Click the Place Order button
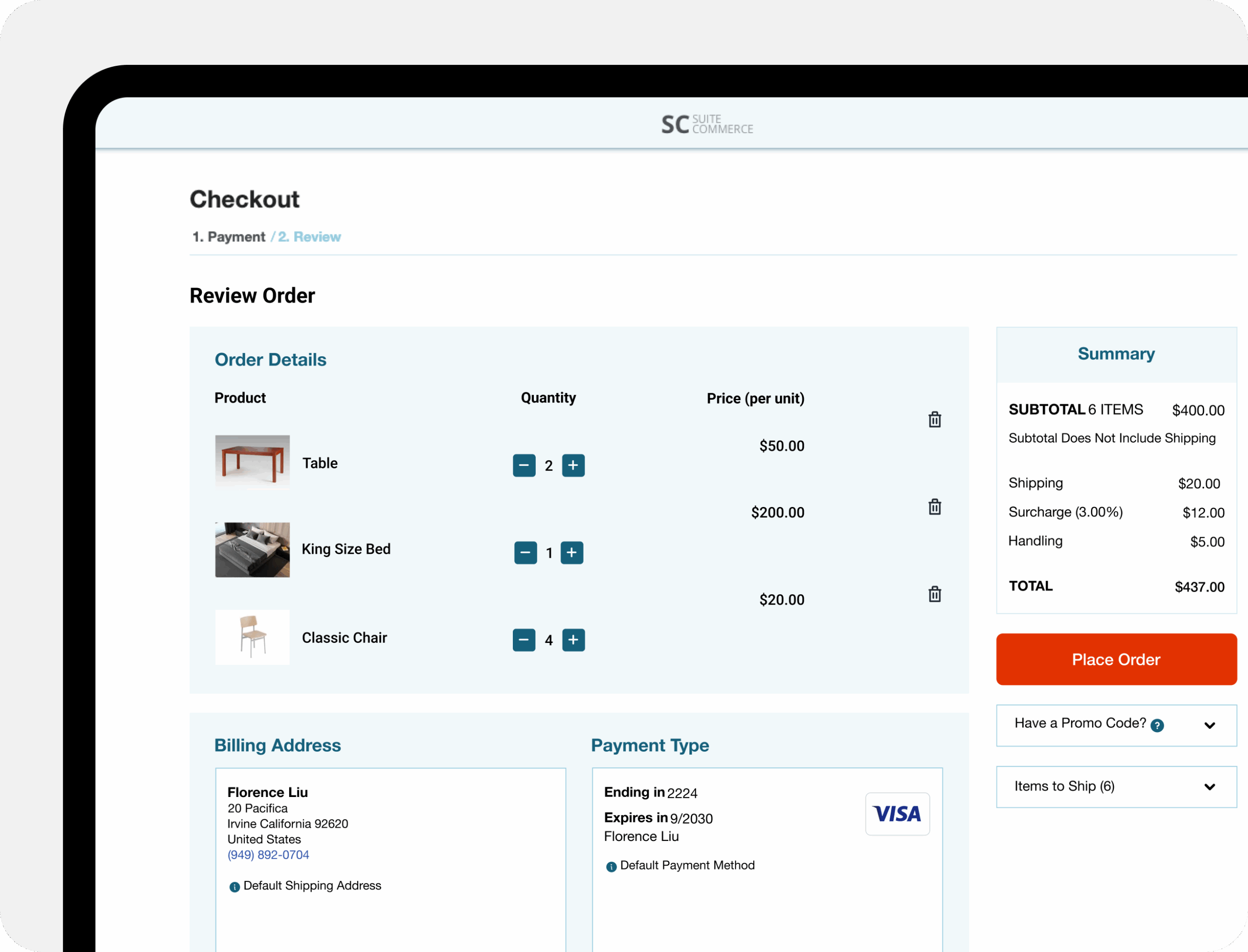The image size is (1248, 952). [1116, 659]
